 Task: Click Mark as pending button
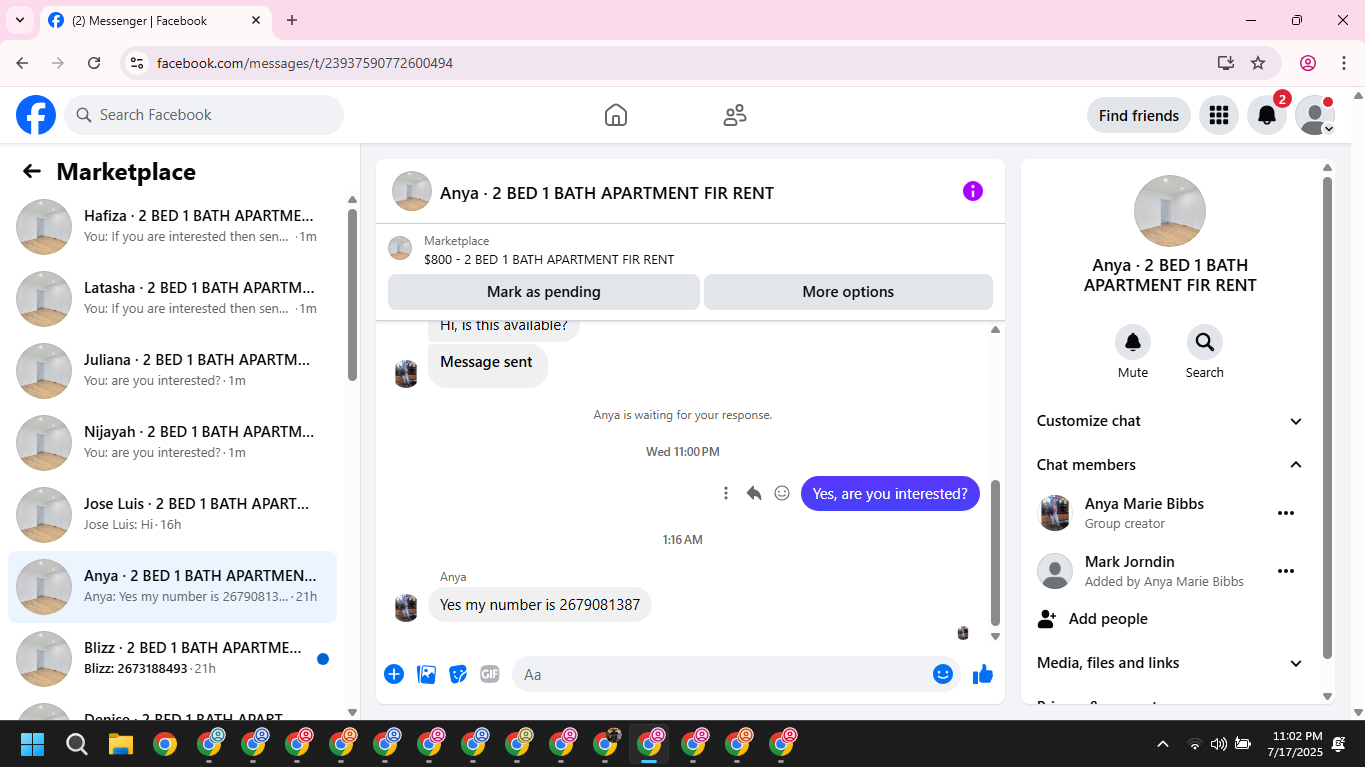(x=544, y=292)
